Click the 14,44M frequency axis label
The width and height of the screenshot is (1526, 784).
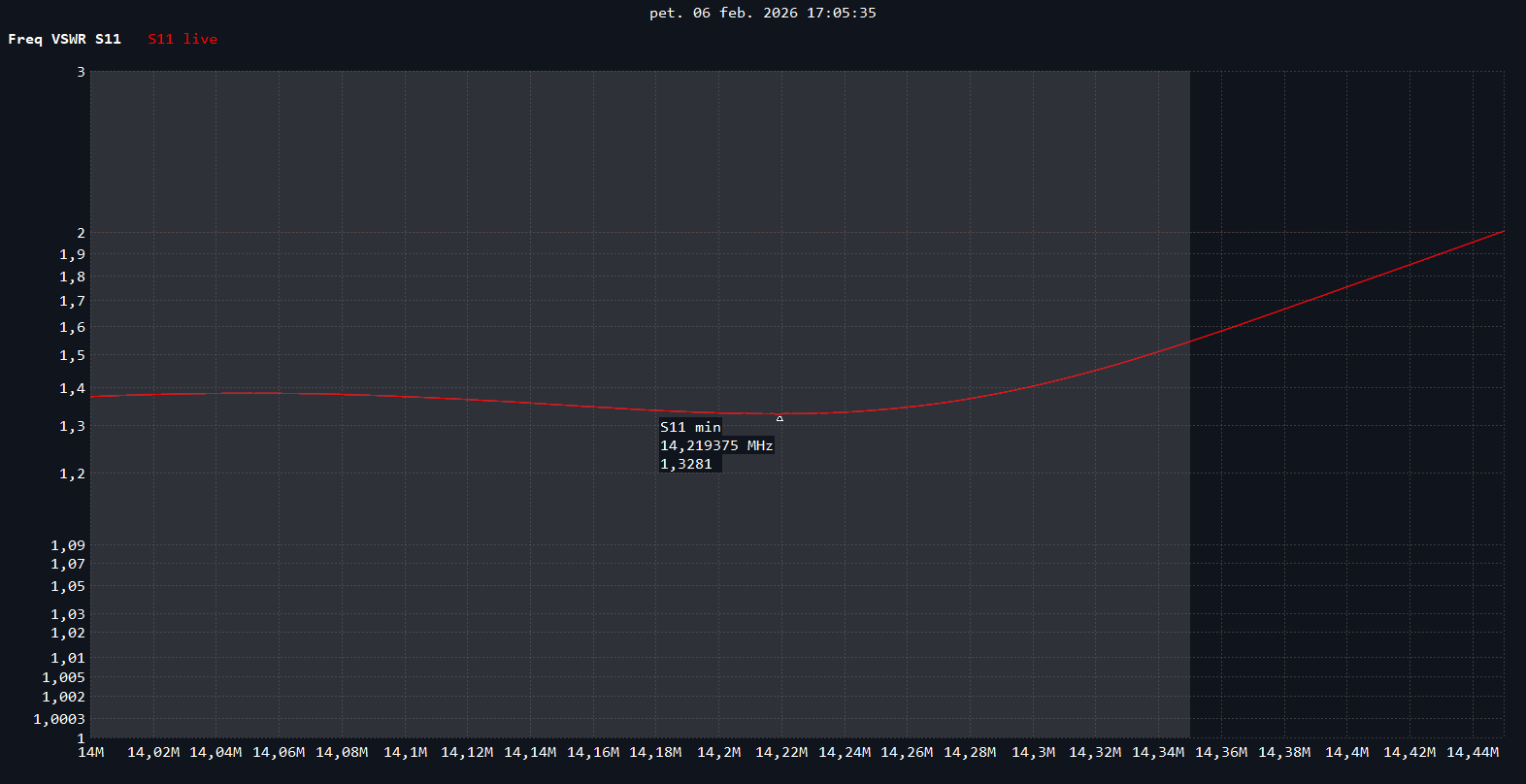(1473, 752)
